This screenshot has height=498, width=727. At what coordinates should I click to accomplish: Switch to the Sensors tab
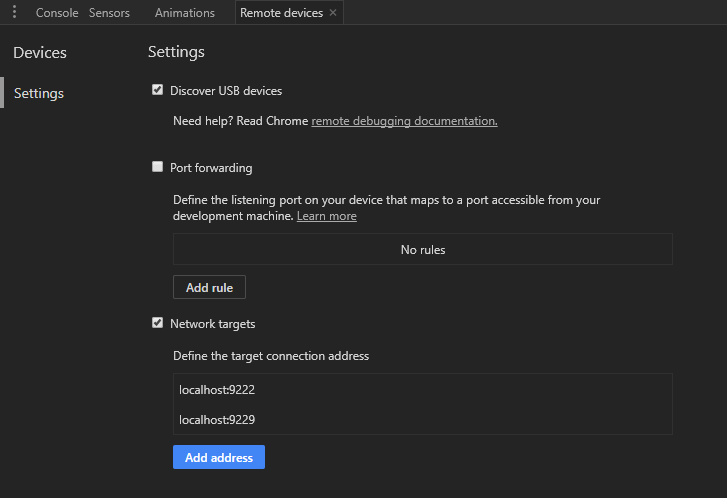click(x=109, y=13)
